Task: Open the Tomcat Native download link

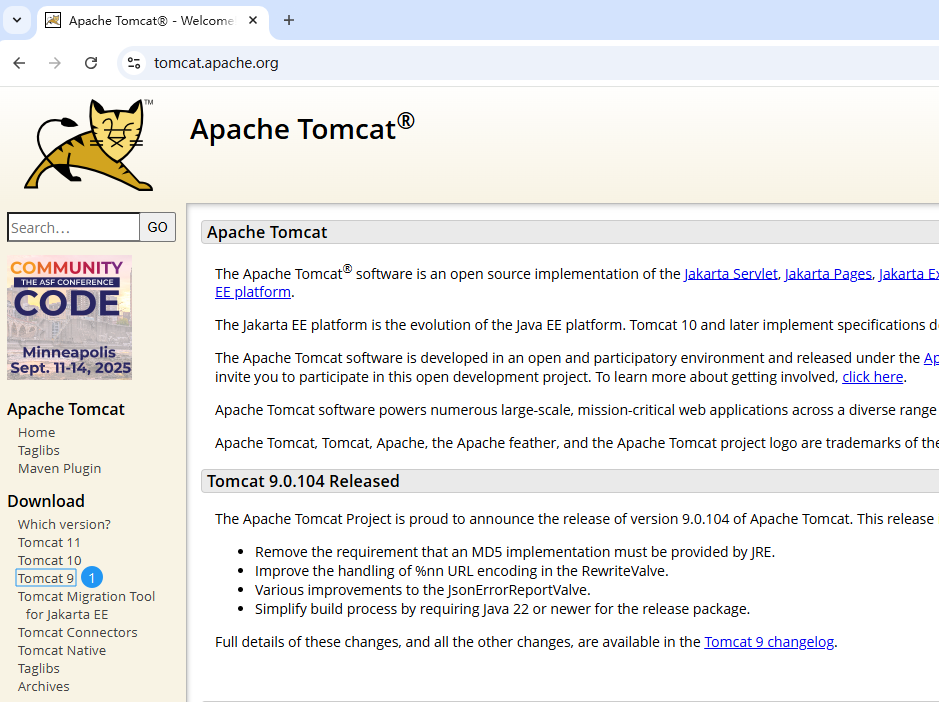Action: (x=62, y=650)
